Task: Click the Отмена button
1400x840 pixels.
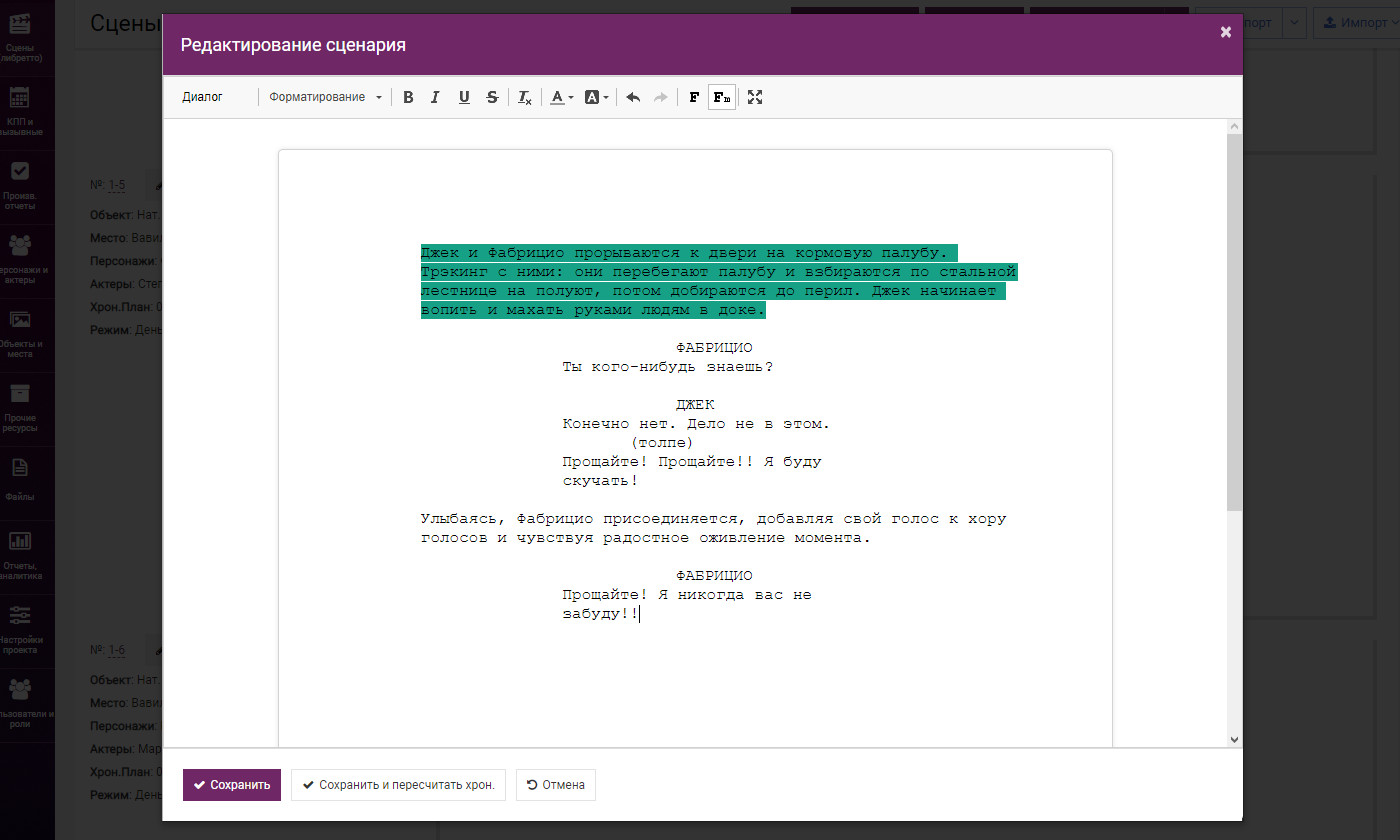Action: (x=556, y=785)
